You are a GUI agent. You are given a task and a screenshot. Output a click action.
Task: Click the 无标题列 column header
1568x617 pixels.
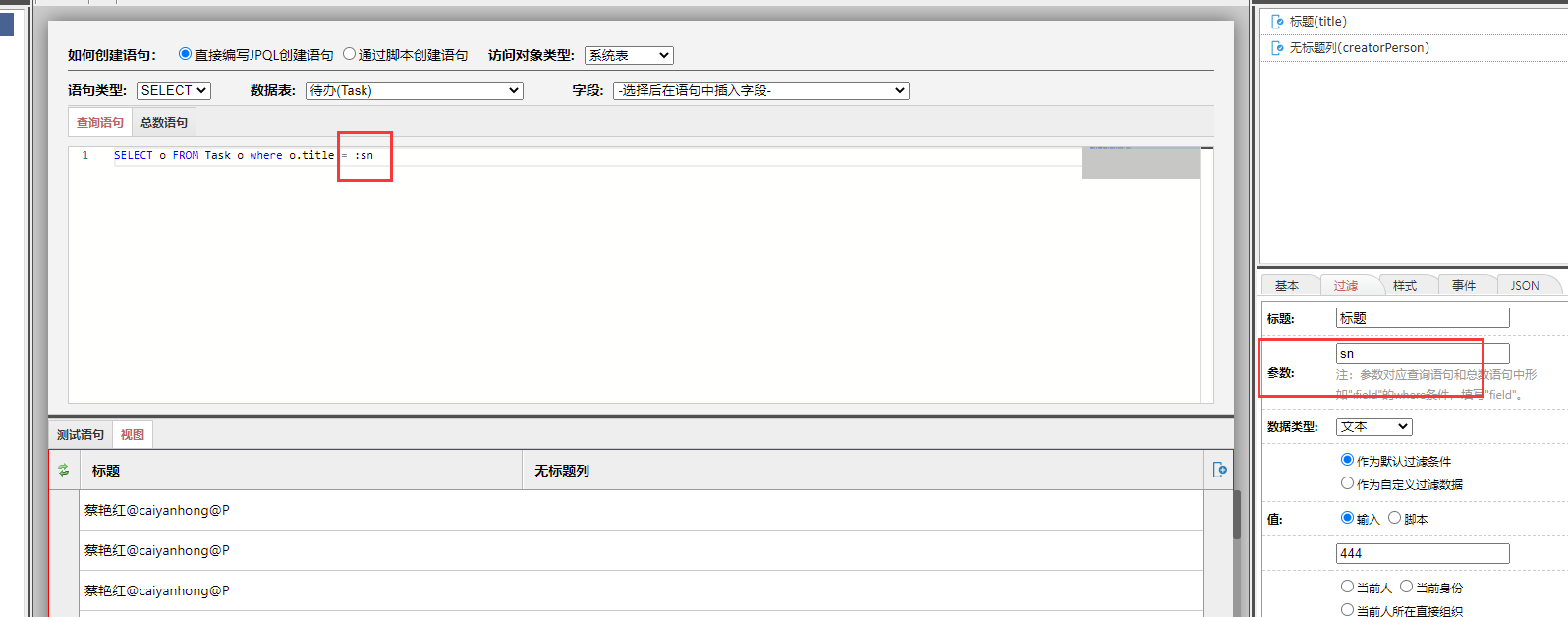863,471
